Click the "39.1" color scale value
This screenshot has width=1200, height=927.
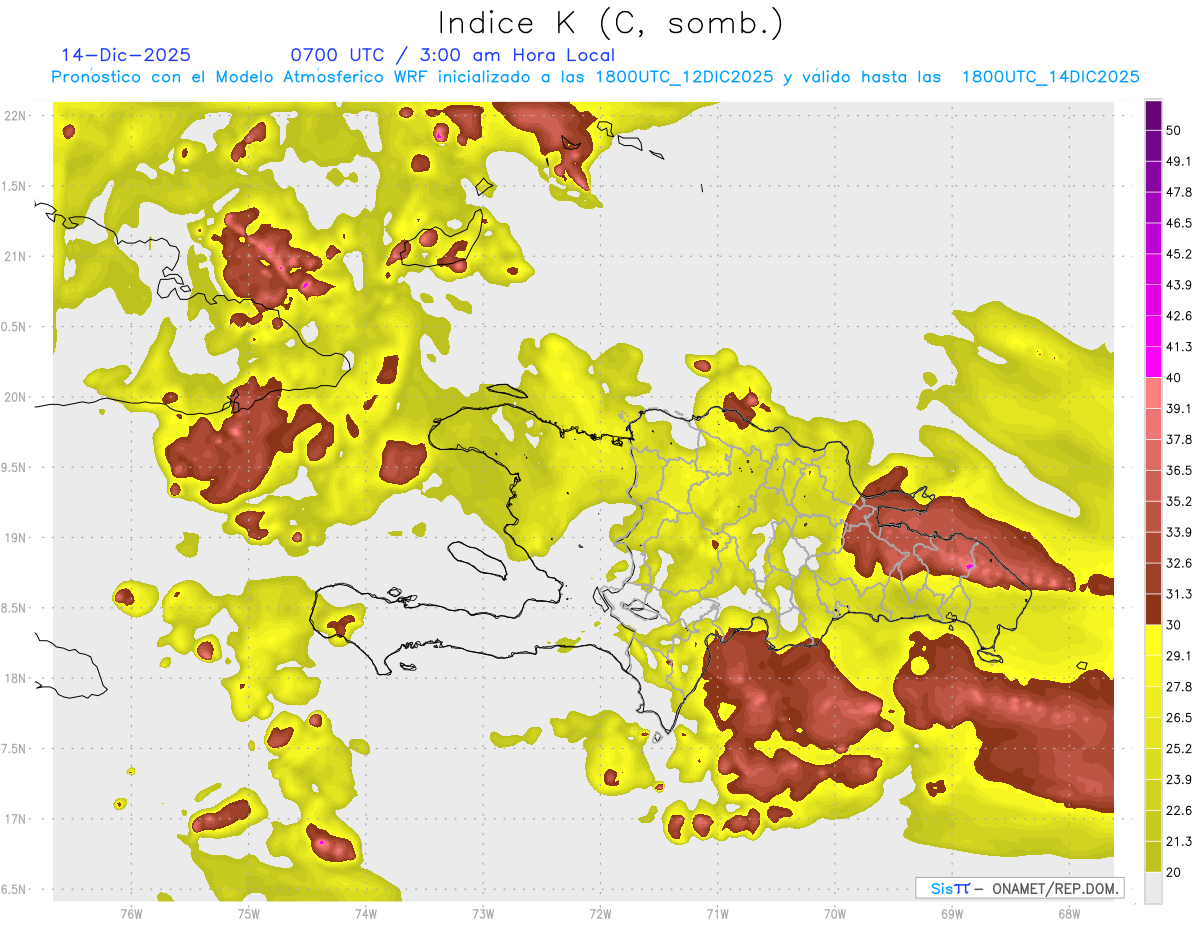coord(1179,409)
